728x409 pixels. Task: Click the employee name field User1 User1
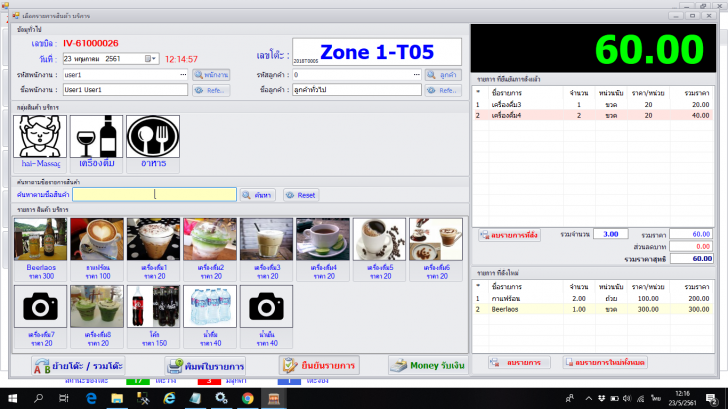pyautogui.click(x=125, y=90)
